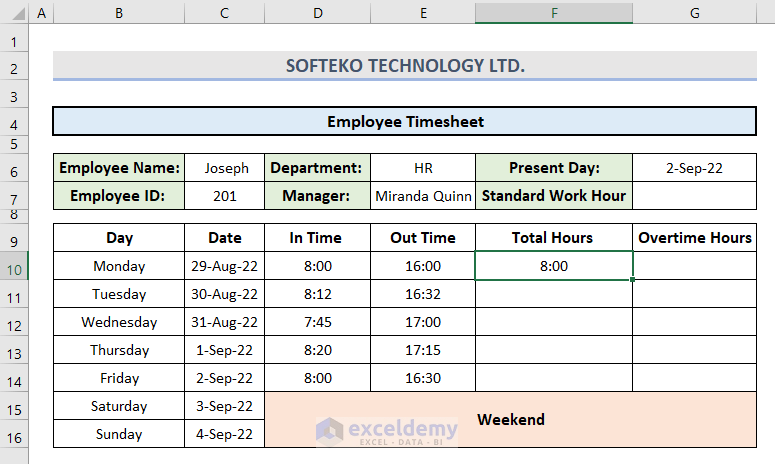
Task: Click the Total Hours header cell
Action: [554, 238]
